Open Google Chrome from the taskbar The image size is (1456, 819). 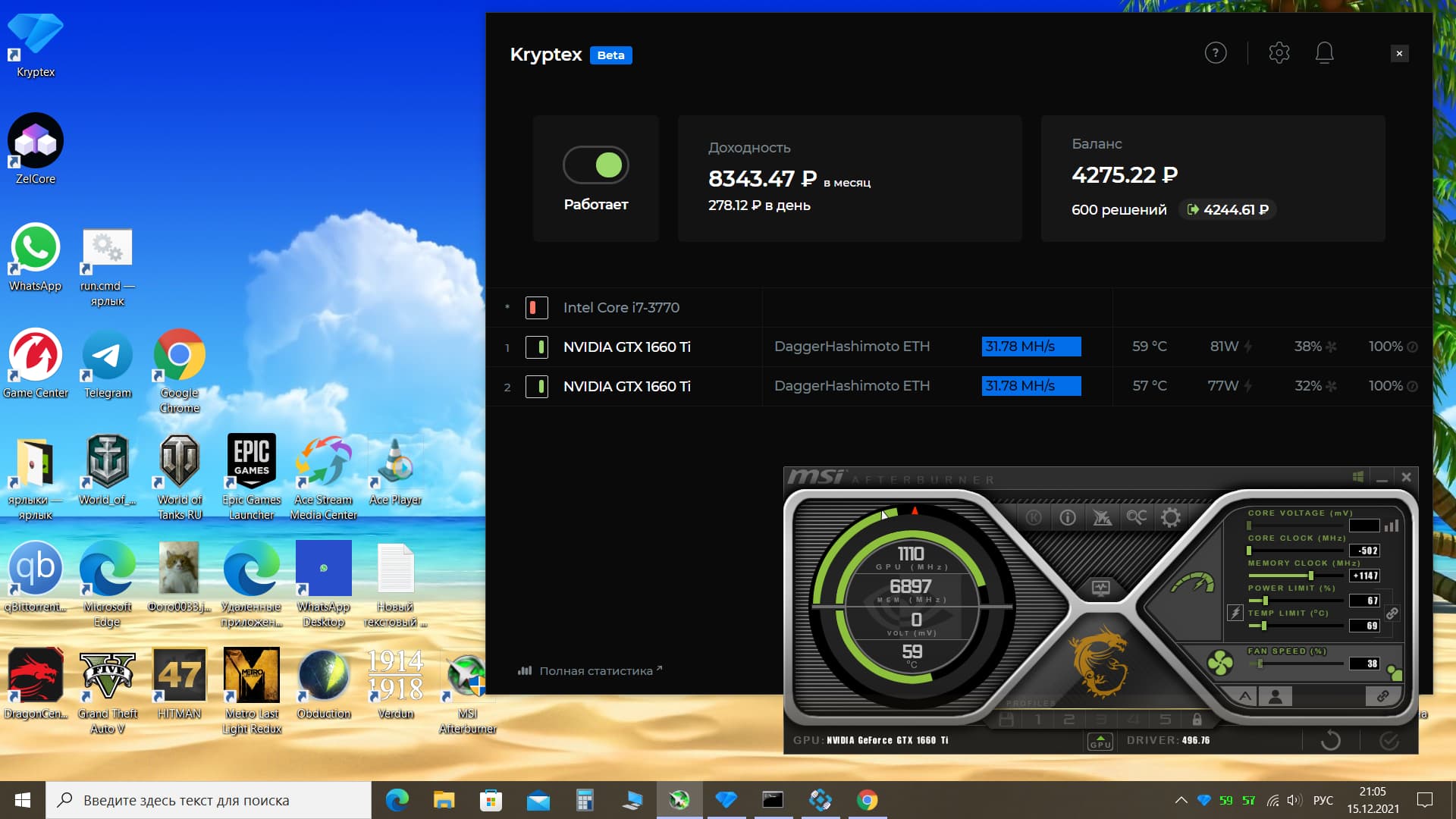coord(867,800)
